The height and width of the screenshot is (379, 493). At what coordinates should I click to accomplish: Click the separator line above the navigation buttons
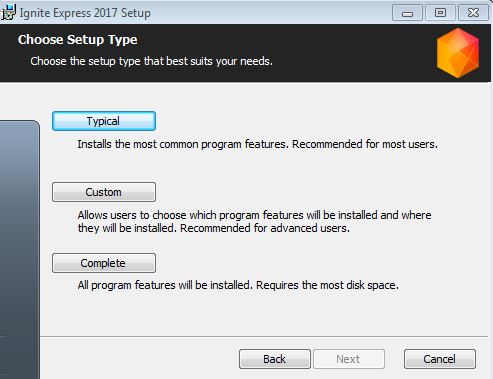click(x=264, y=336)
